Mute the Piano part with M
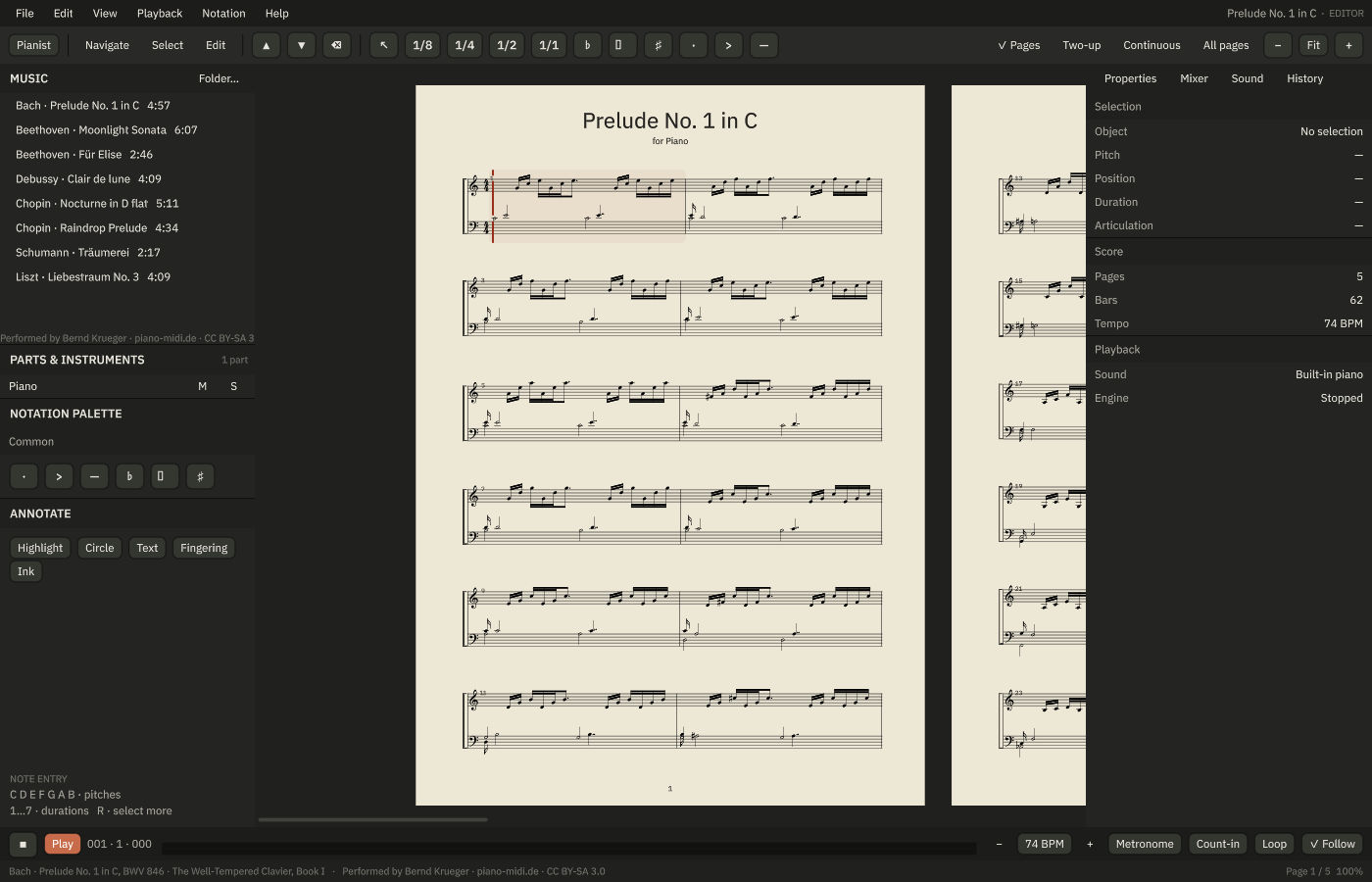This screenshot has height=882, width=1372. tap(203, 386)
